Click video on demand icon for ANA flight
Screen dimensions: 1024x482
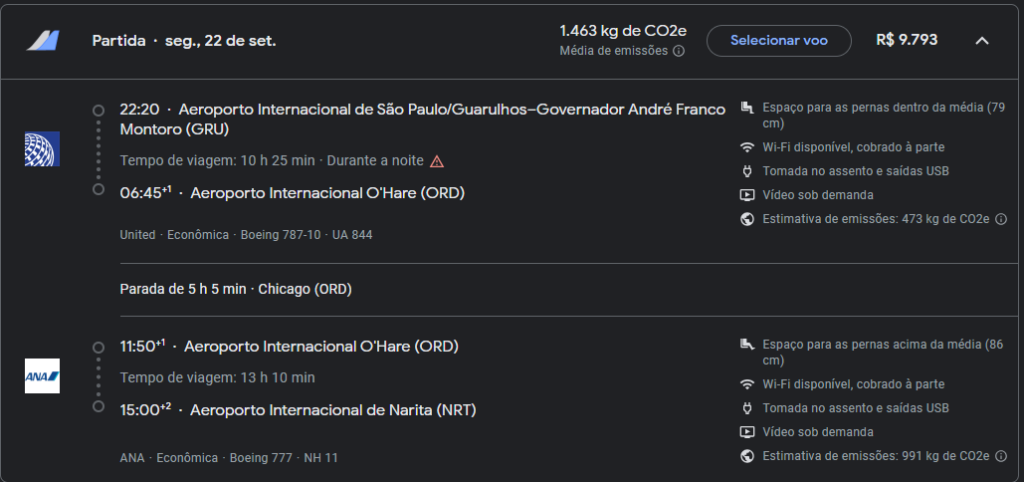coord(746,432)
